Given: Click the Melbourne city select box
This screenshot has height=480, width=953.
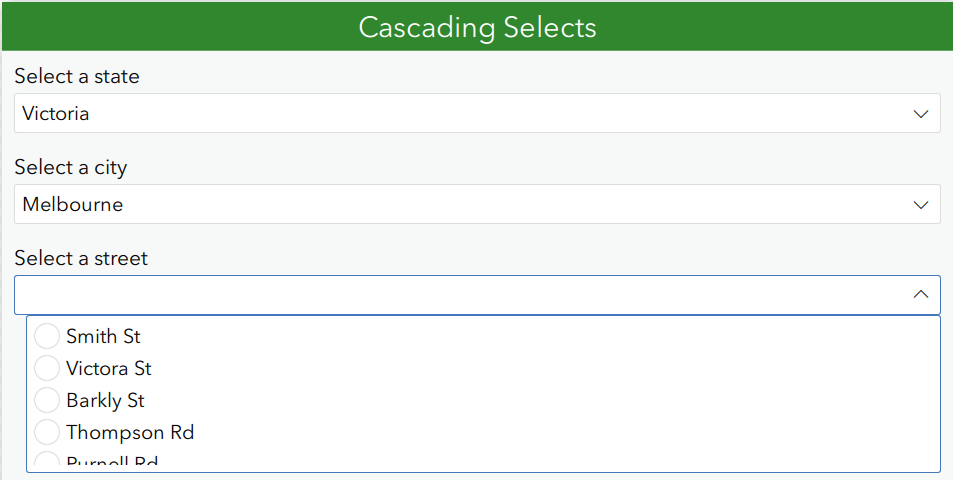Looking at the screenshot, I should (460, 205).
